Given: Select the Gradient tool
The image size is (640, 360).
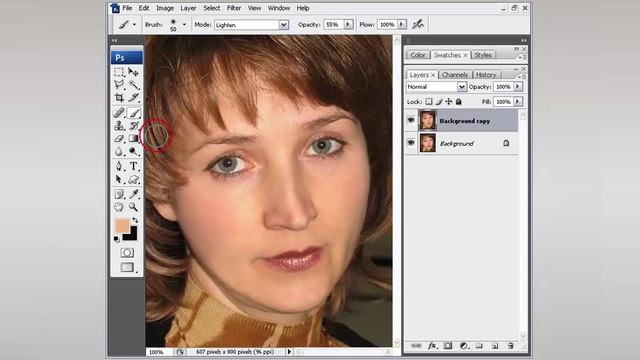Looking at the screenshot, I should [x=133, y=138].
